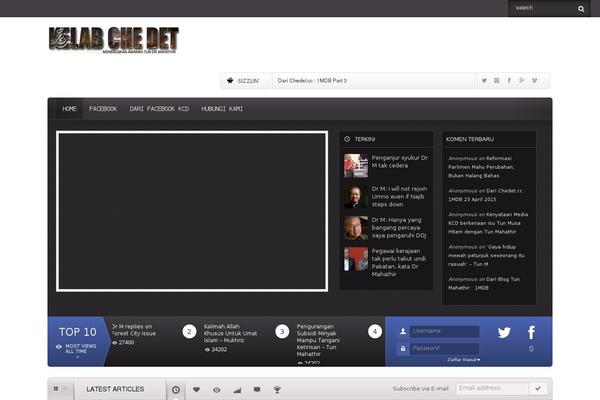600x400 pixels.
Task: Open Twitter icon in ticker bar
Action: 484,80
